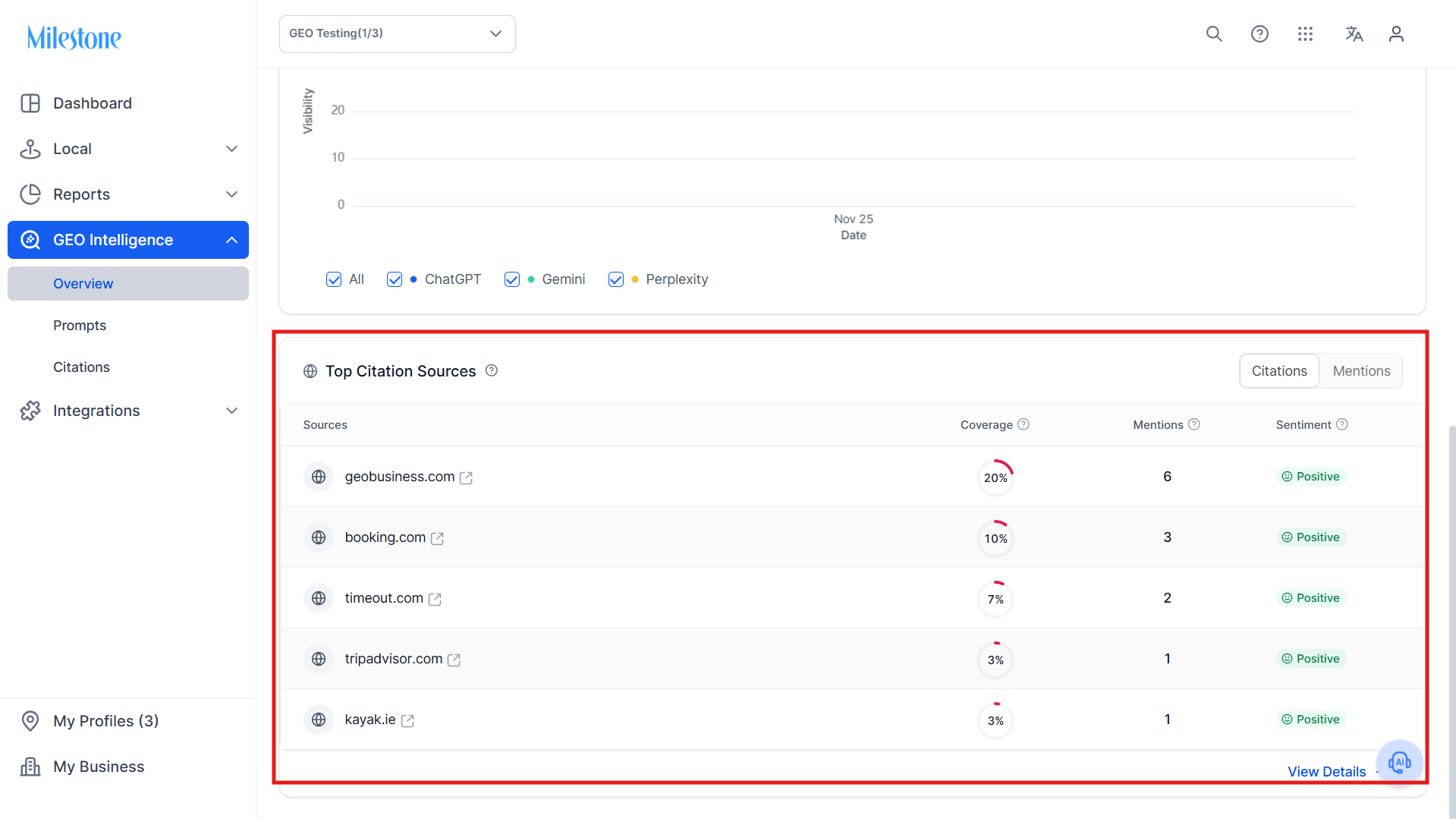Screen dimensions: 1456x819
Task: Click the Mentions count 3 for booking.com
Action: point(1167,537)
